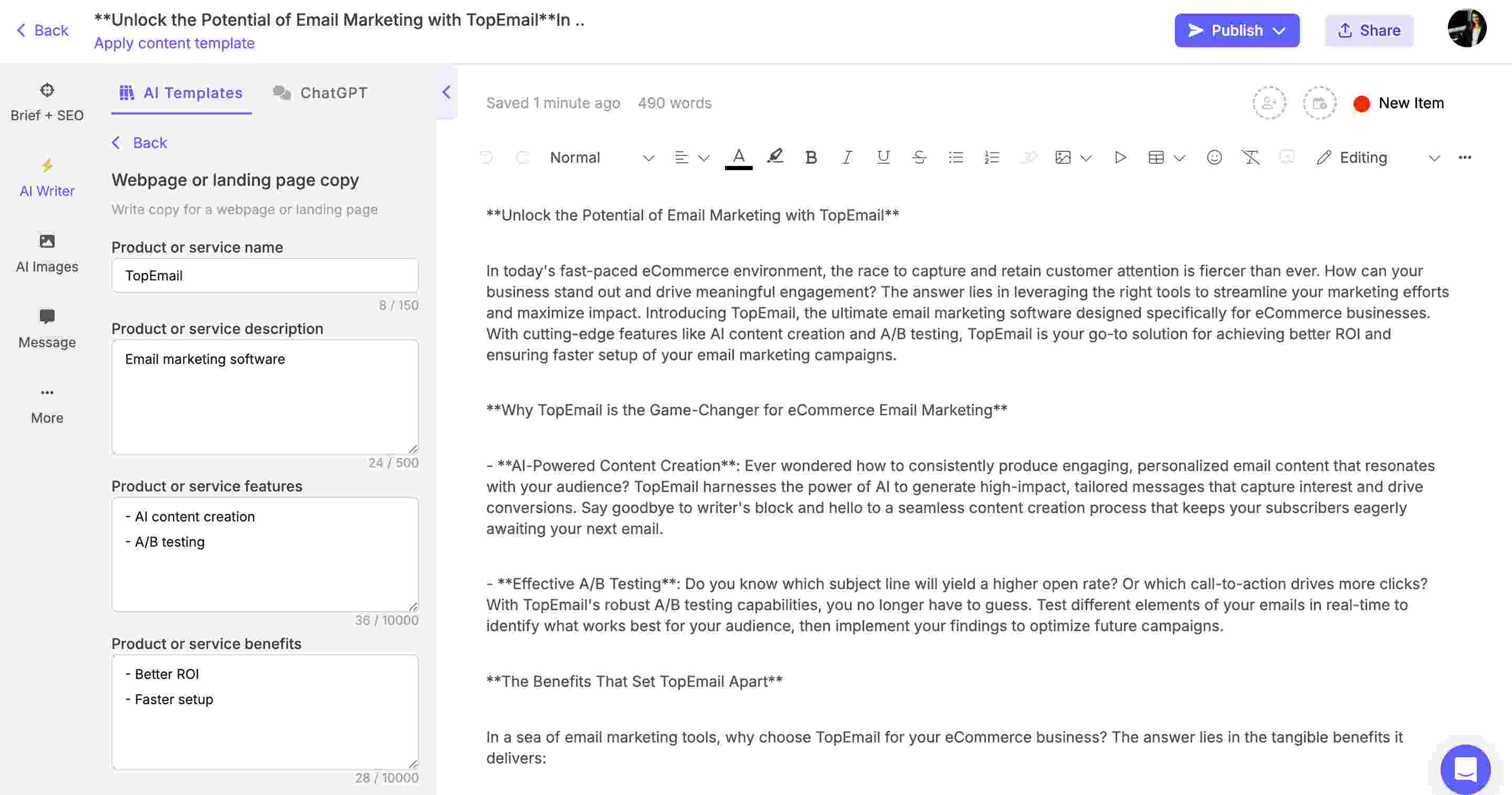
Task: Click the Numbered list icon
Action: pos(990,158)
